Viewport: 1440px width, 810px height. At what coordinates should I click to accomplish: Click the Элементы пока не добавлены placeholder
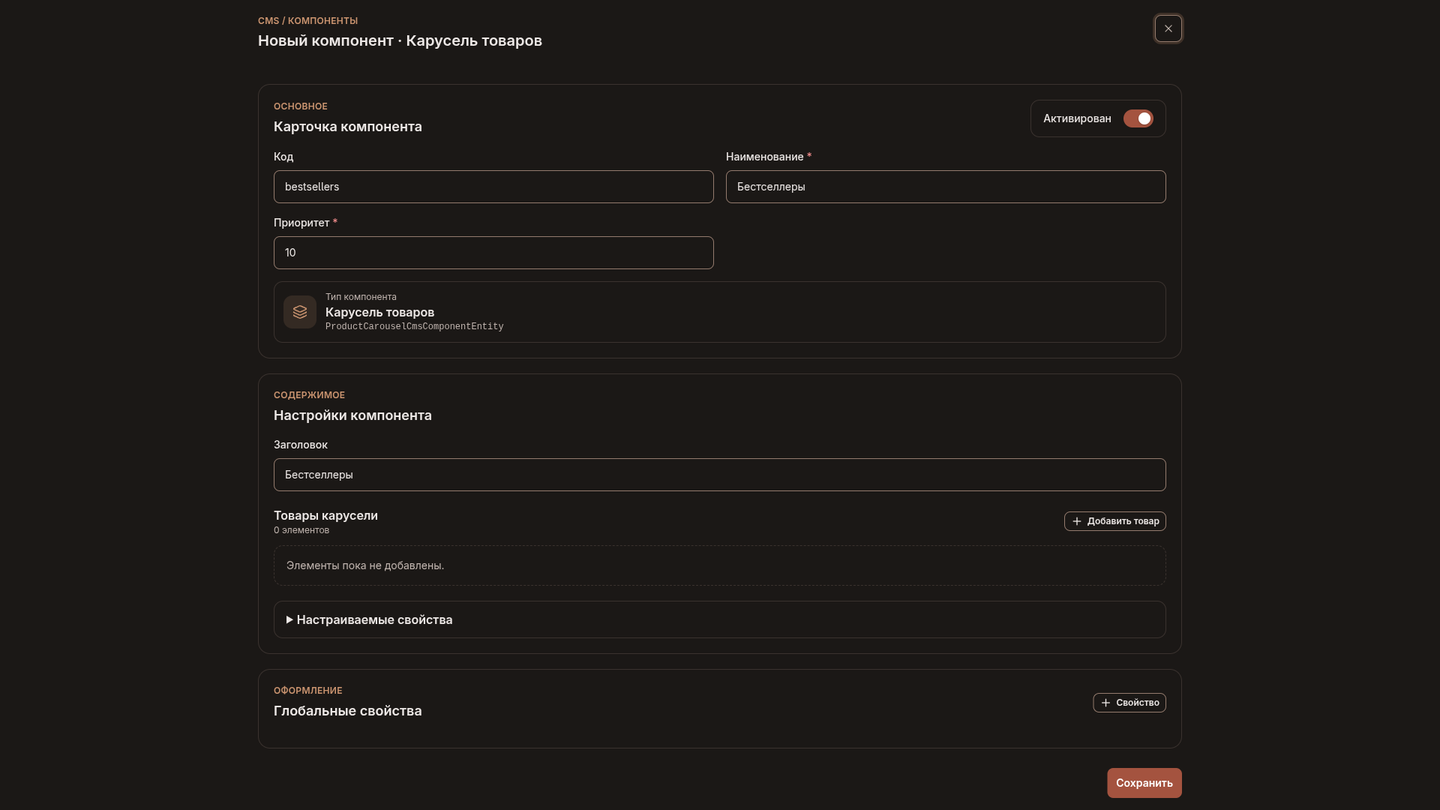[720, 566]
